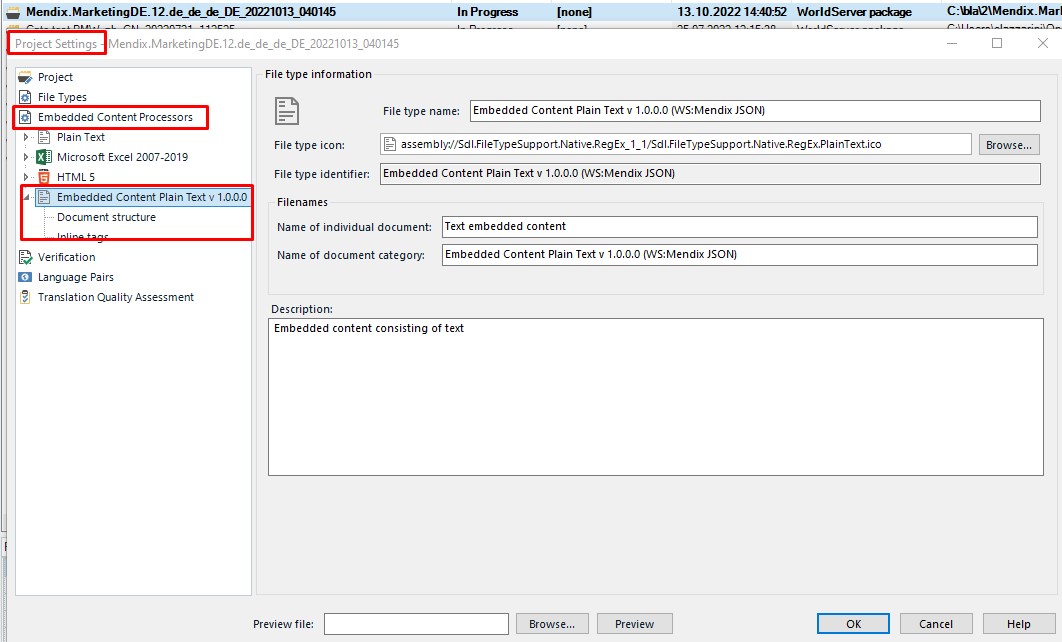
Task: Expand the HTML 5 tree node
Action: click(x=26, y=177)
